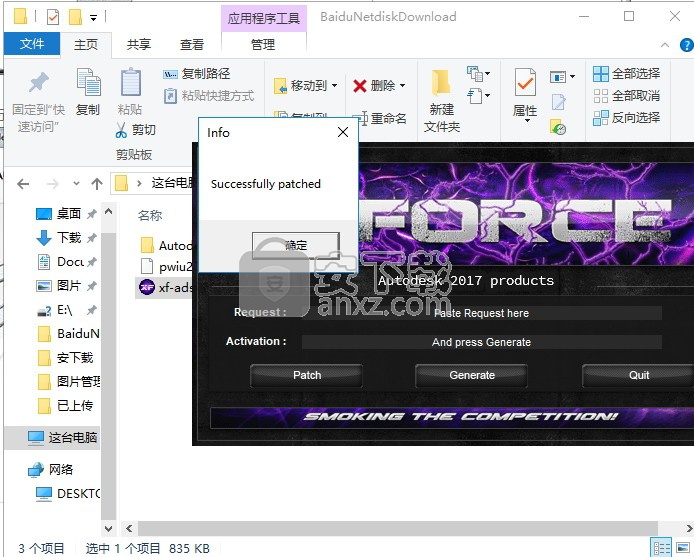Click the Paste clipboard icon
The image size is (694, 557).
tap(131, 82)
